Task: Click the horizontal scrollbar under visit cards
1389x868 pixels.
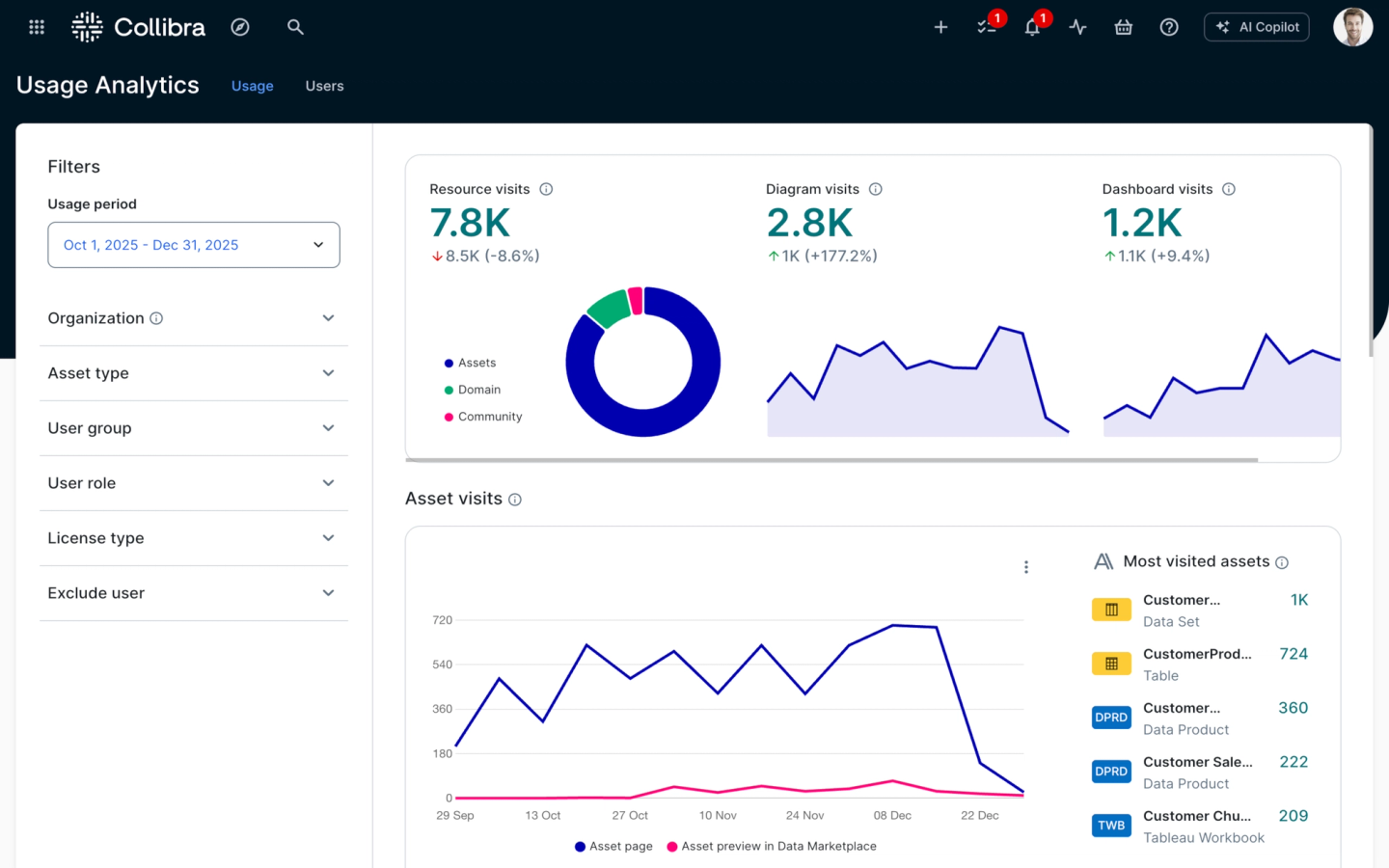Action: click(x=830, y=460)
